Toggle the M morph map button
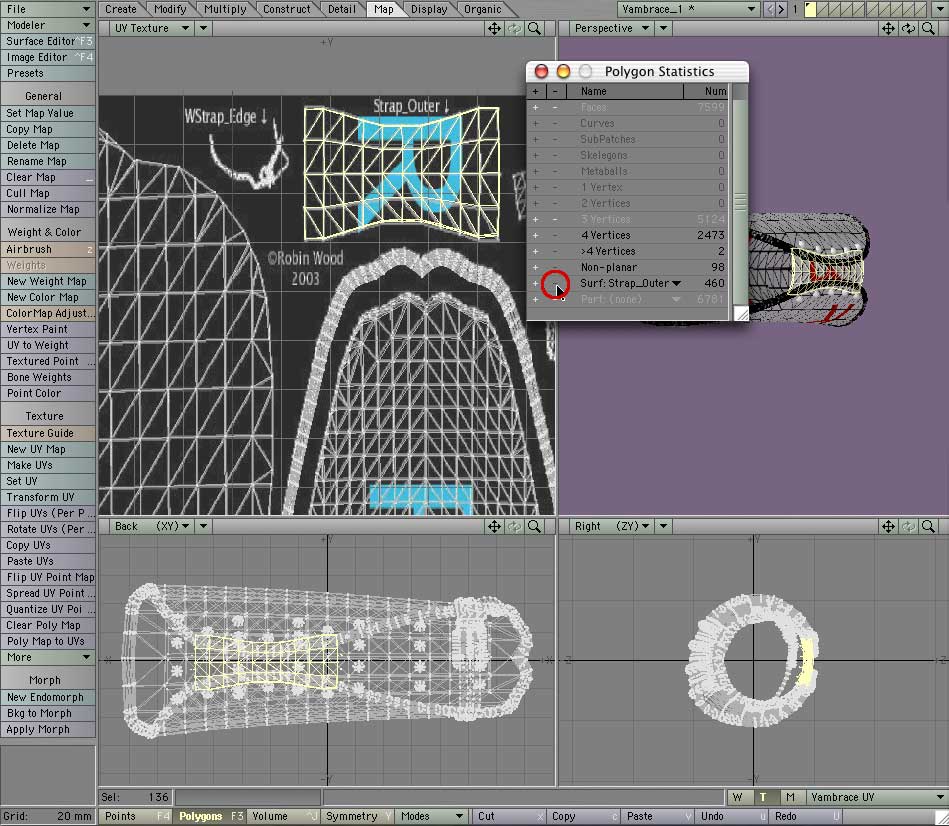Viewport: 949px width, 826px height. click(x=790, y=798)
